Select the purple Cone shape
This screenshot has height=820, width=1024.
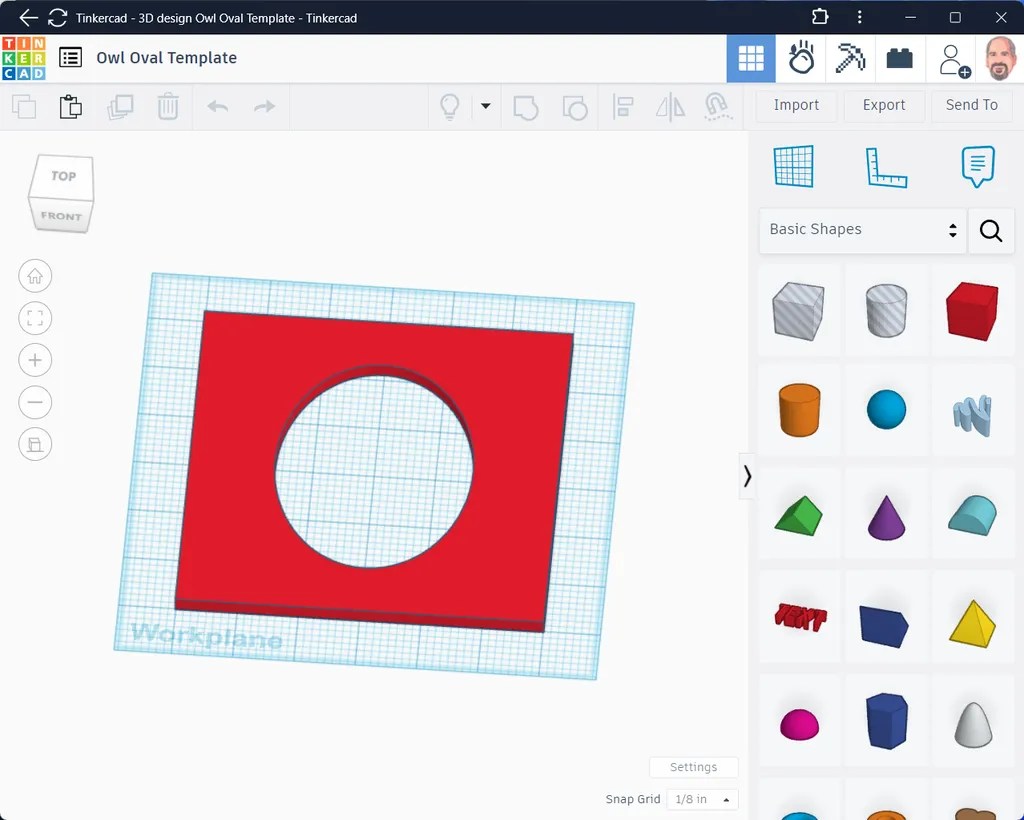click(886, 517)
